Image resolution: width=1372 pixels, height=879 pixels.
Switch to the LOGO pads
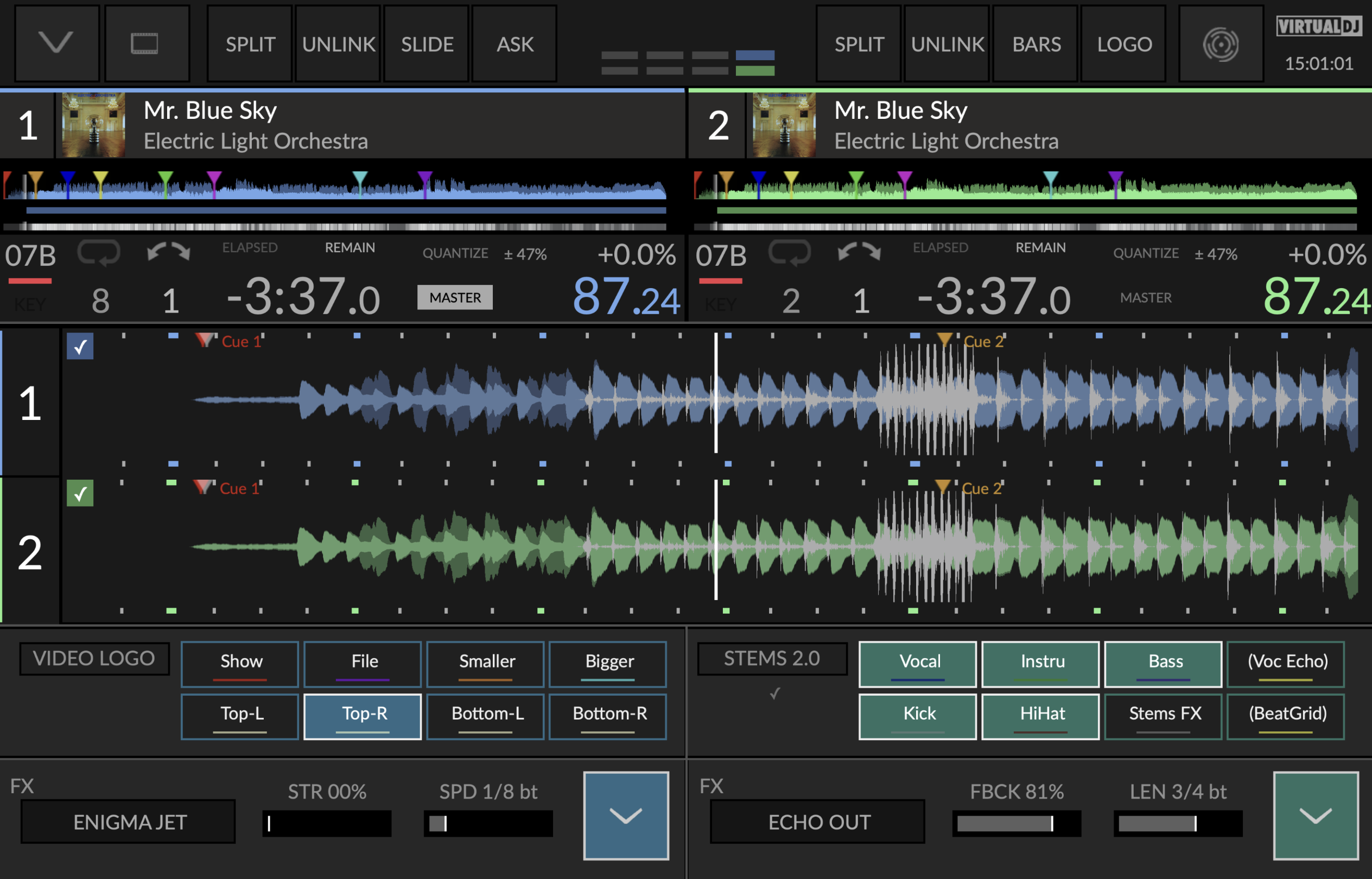1124,44
